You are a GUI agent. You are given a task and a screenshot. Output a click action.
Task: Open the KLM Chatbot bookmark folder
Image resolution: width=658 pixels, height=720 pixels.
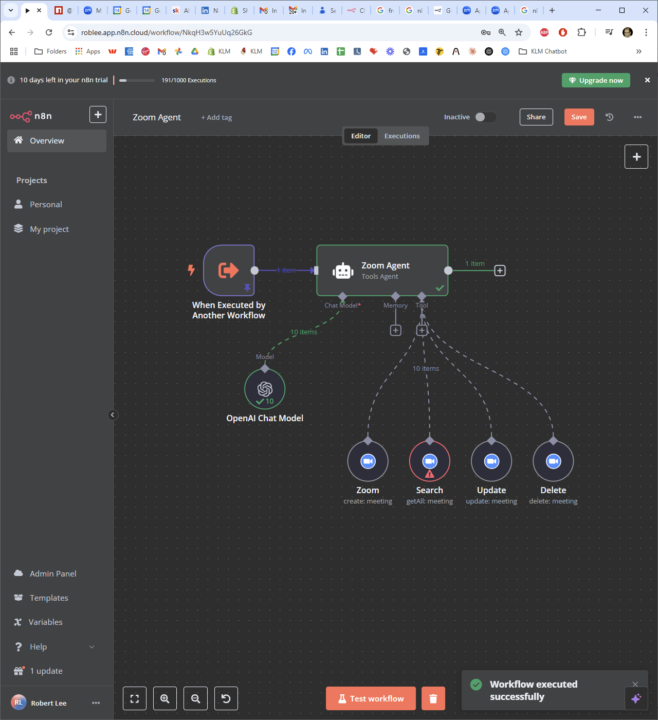543,51
